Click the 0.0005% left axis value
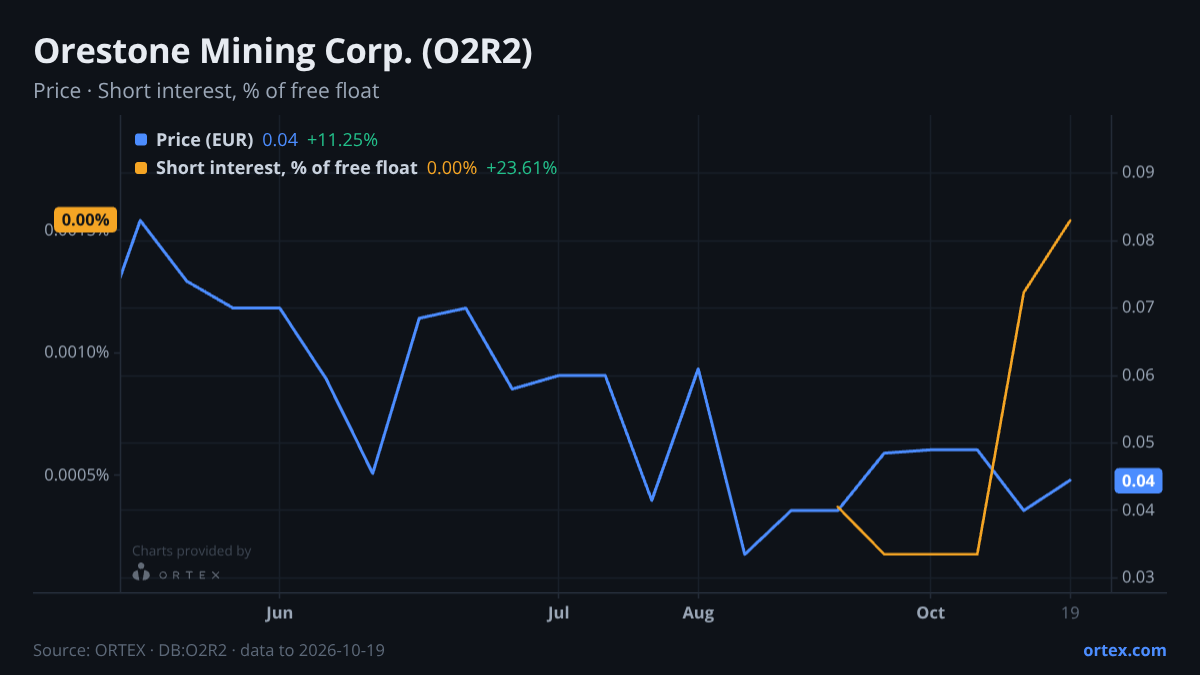 (77, 474)
